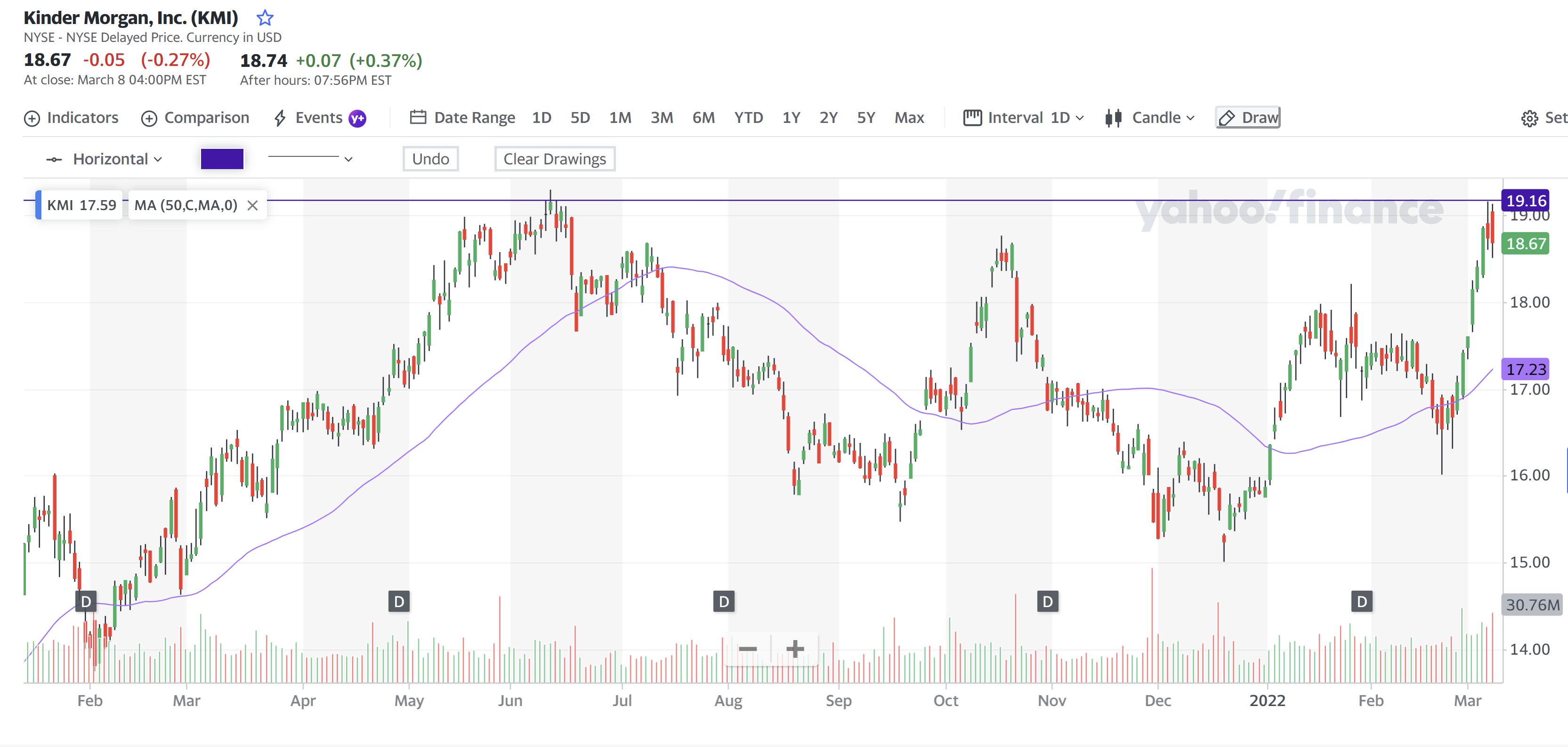
Task: Open the Comparison option
Action: (x=195, y=117)
